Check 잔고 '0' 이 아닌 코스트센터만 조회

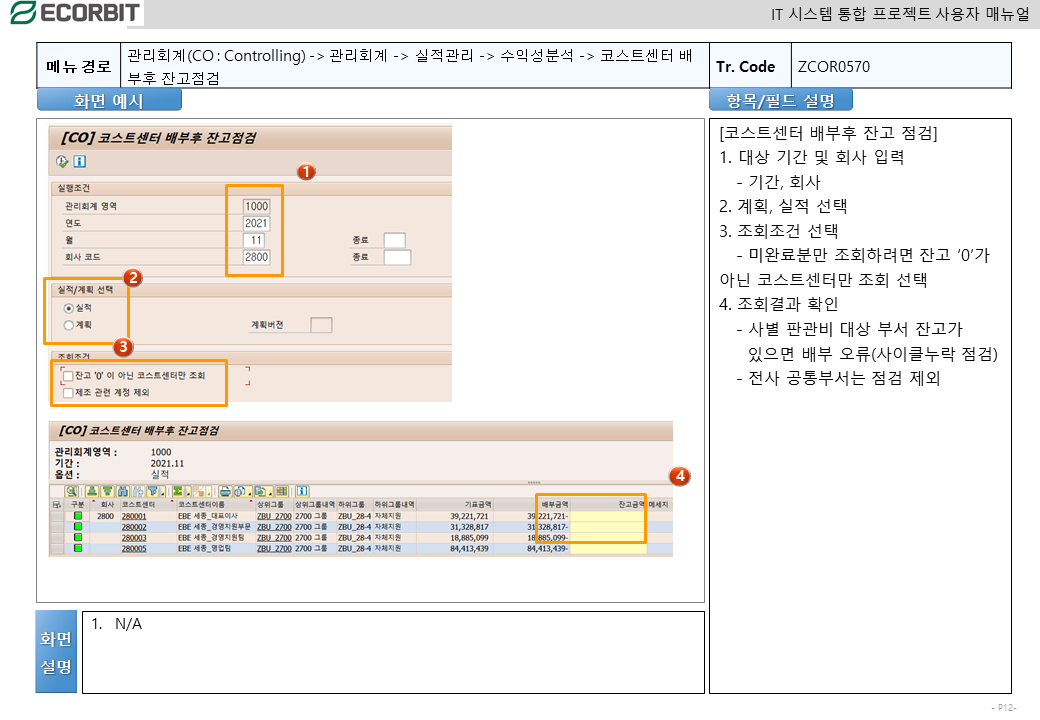pos(68,375)
